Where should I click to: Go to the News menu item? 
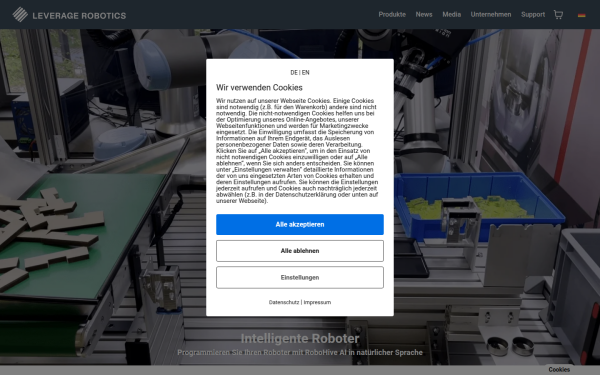[424, 15]
